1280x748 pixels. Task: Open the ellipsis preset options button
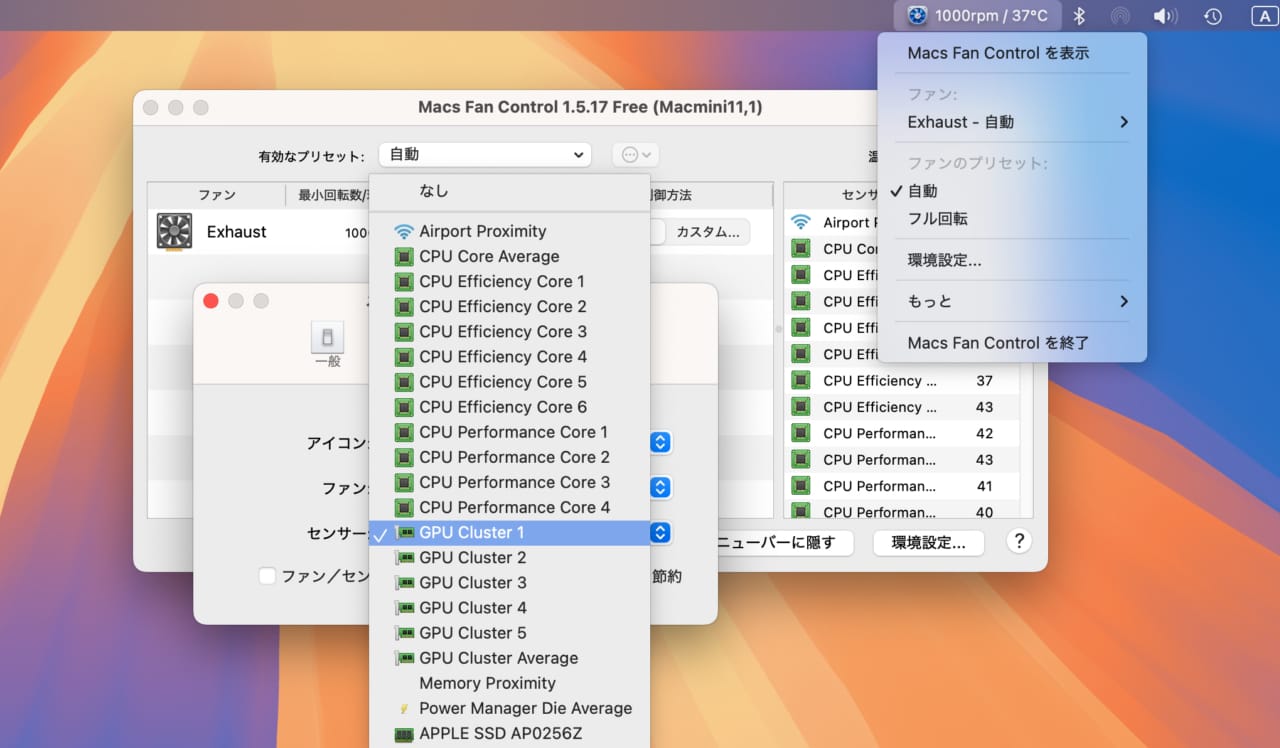point(636,154)
